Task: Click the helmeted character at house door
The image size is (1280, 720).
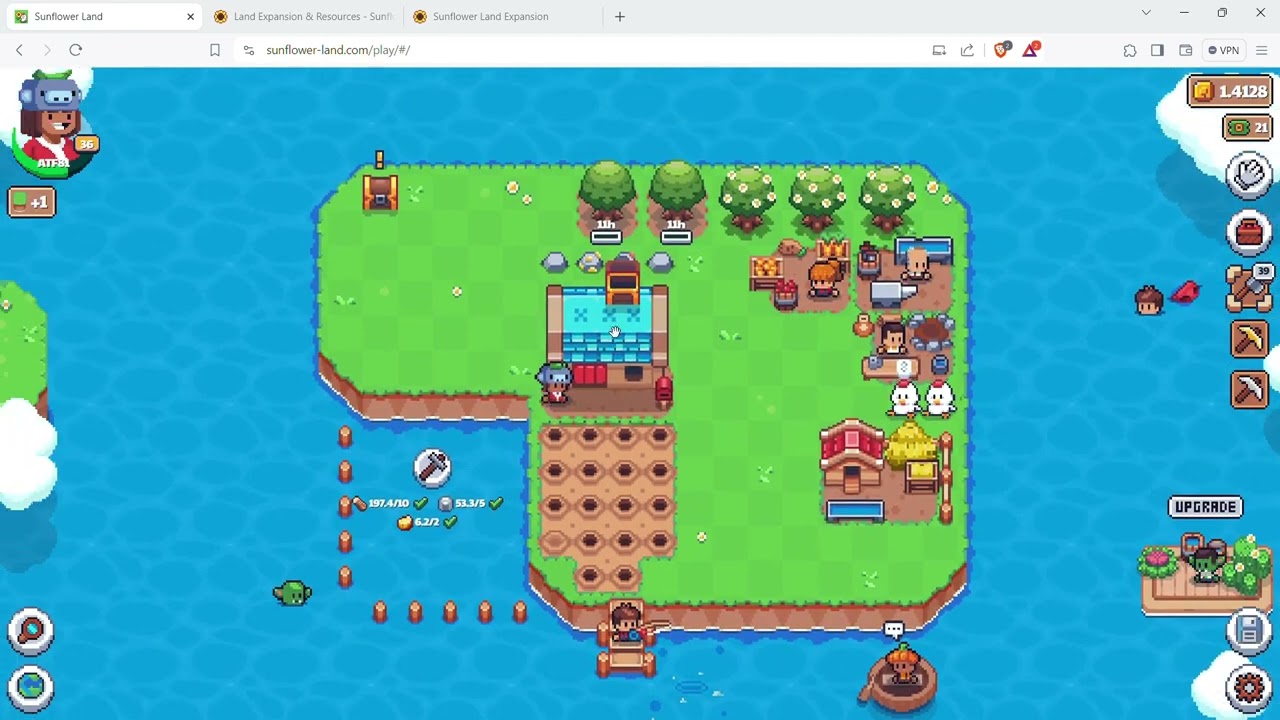Action: coord(554,385)
